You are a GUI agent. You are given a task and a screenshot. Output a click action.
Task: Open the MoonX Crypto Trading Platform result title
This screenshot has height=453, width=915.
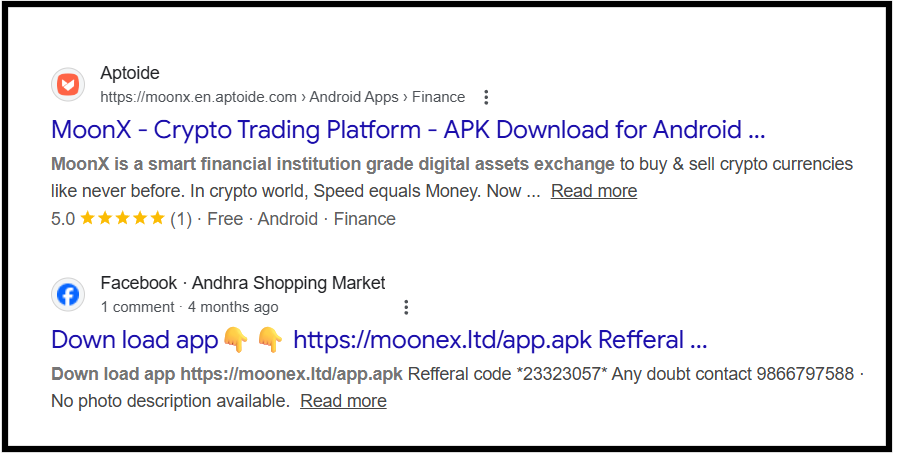tap(408, 130)
